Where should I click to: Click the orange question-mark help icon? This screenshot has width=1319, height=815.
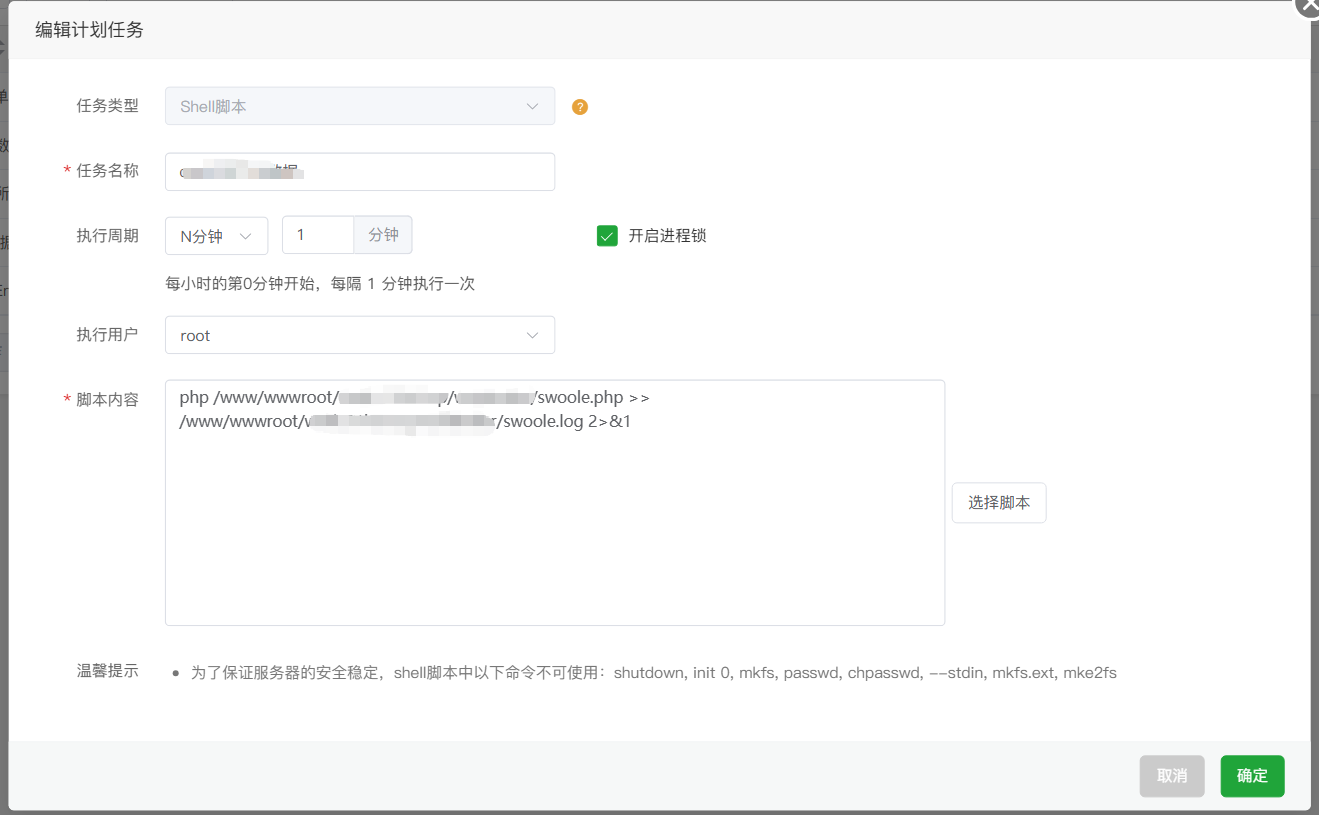point(579,106)
